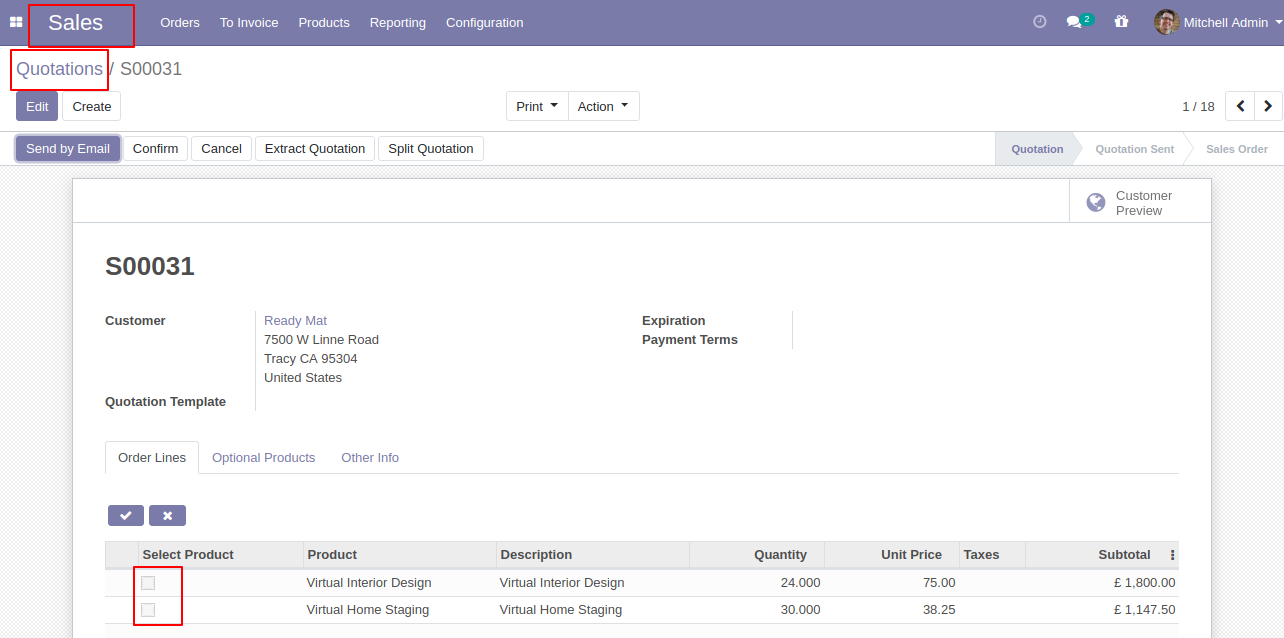
Task: Click the Customer Preview globe icon
Action: (1096, 203)
